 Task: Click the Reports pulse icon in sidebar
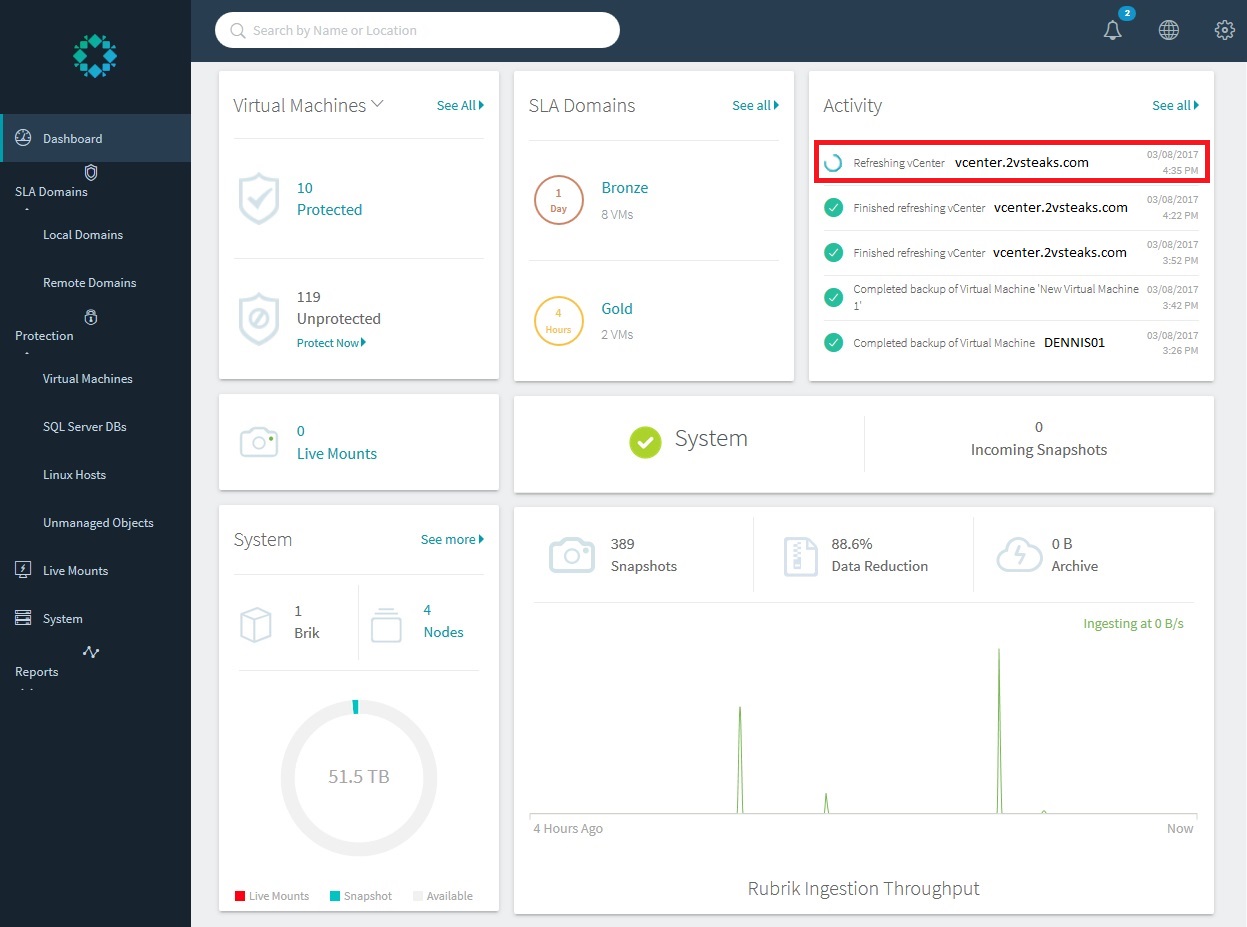click(91, 652)
